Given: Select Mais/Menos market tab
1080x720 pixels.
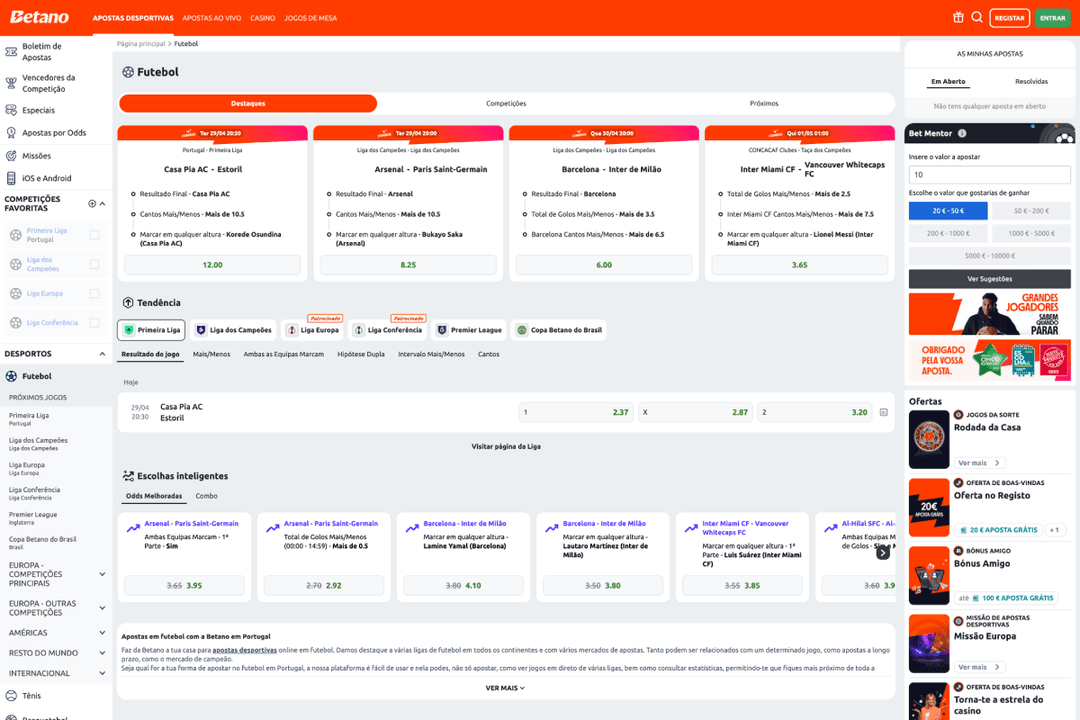Looking at the screenshot, I should 211,354.
